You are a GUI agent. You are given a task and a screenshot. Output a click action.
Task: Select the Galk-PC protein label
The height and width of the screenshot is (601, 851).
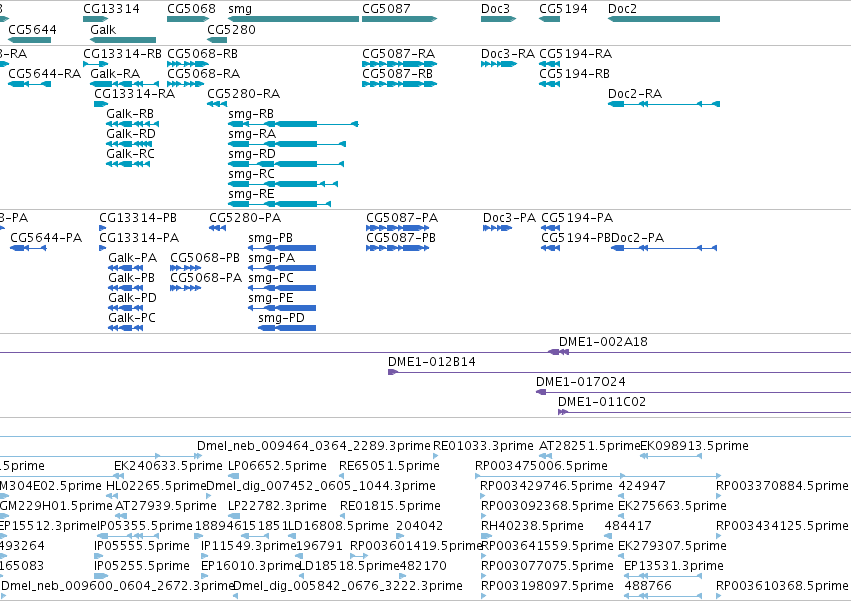pyautogui.click(x=132, y=318)
